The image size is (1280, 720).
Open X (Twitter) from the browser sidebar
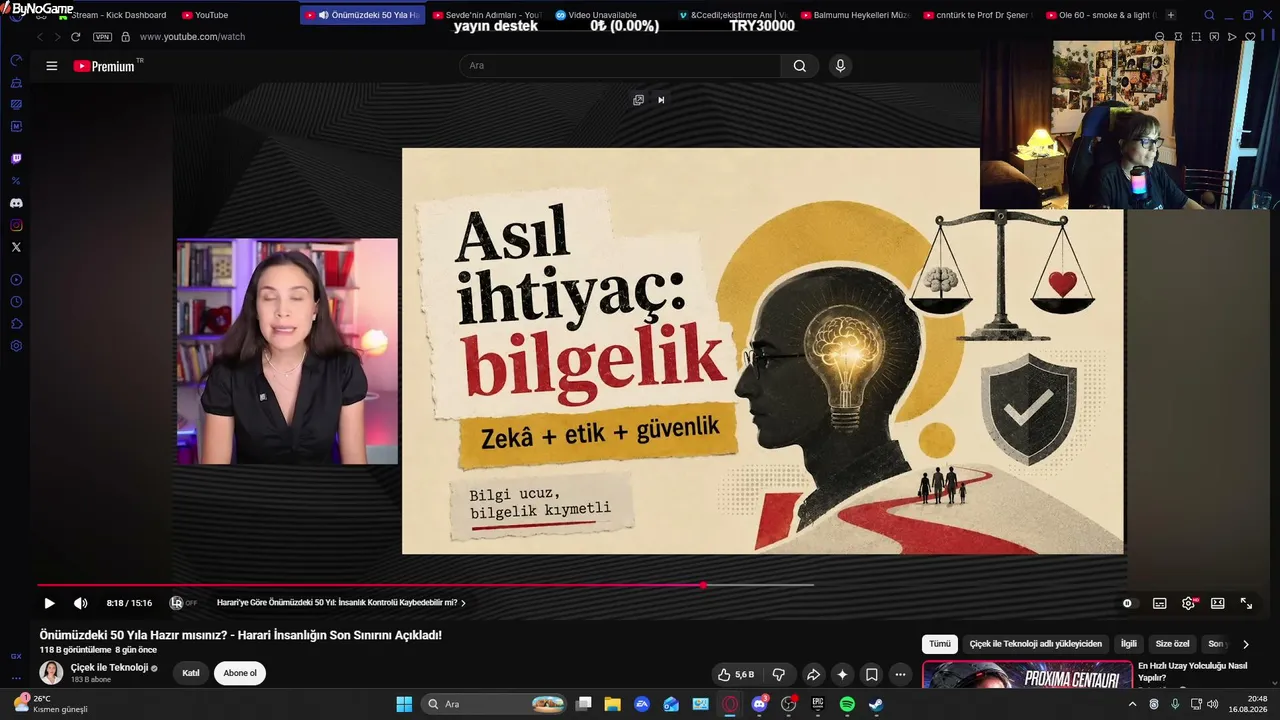(16, 247)
